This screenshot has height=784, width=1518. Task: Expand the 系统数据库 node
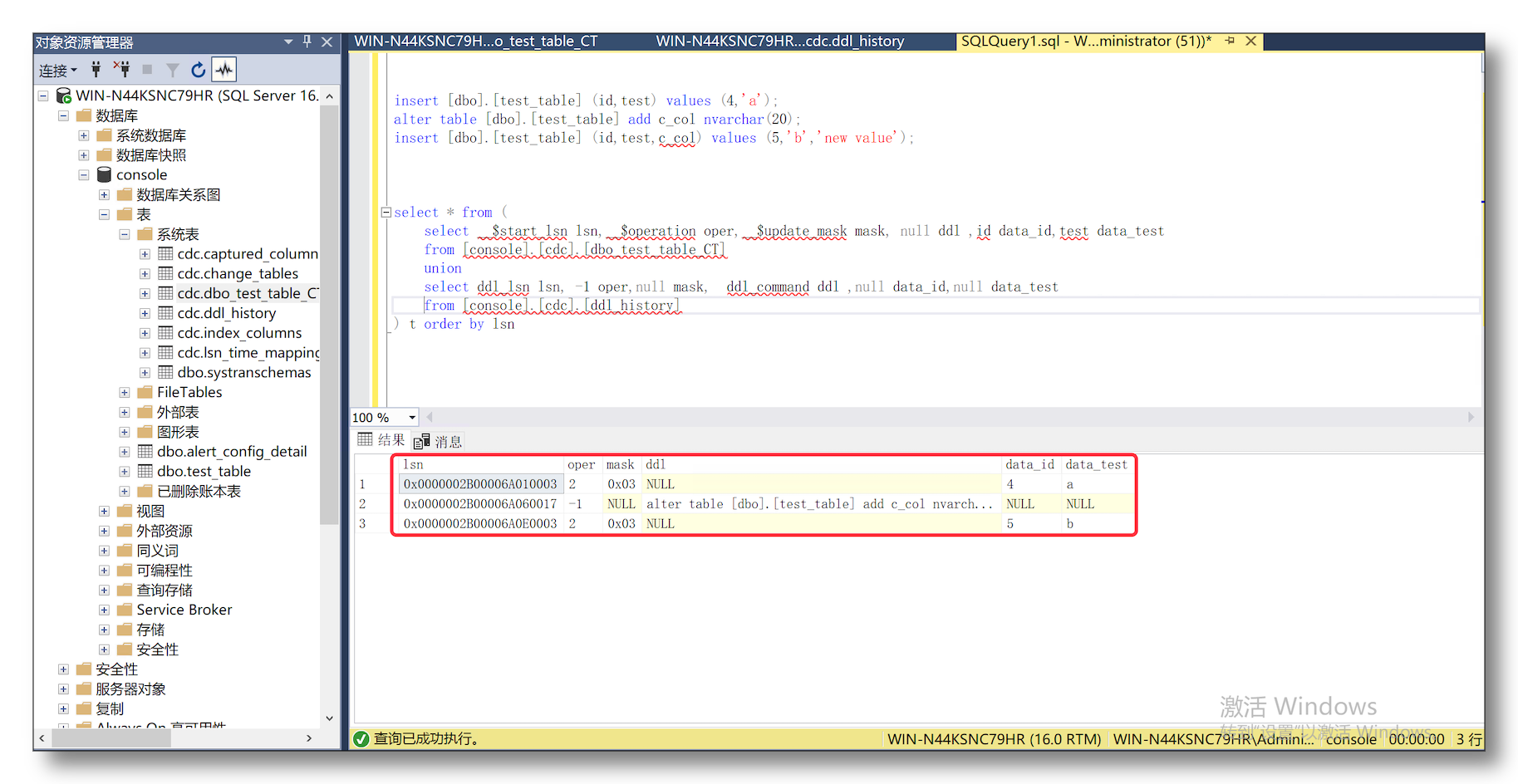click(84, 135)
